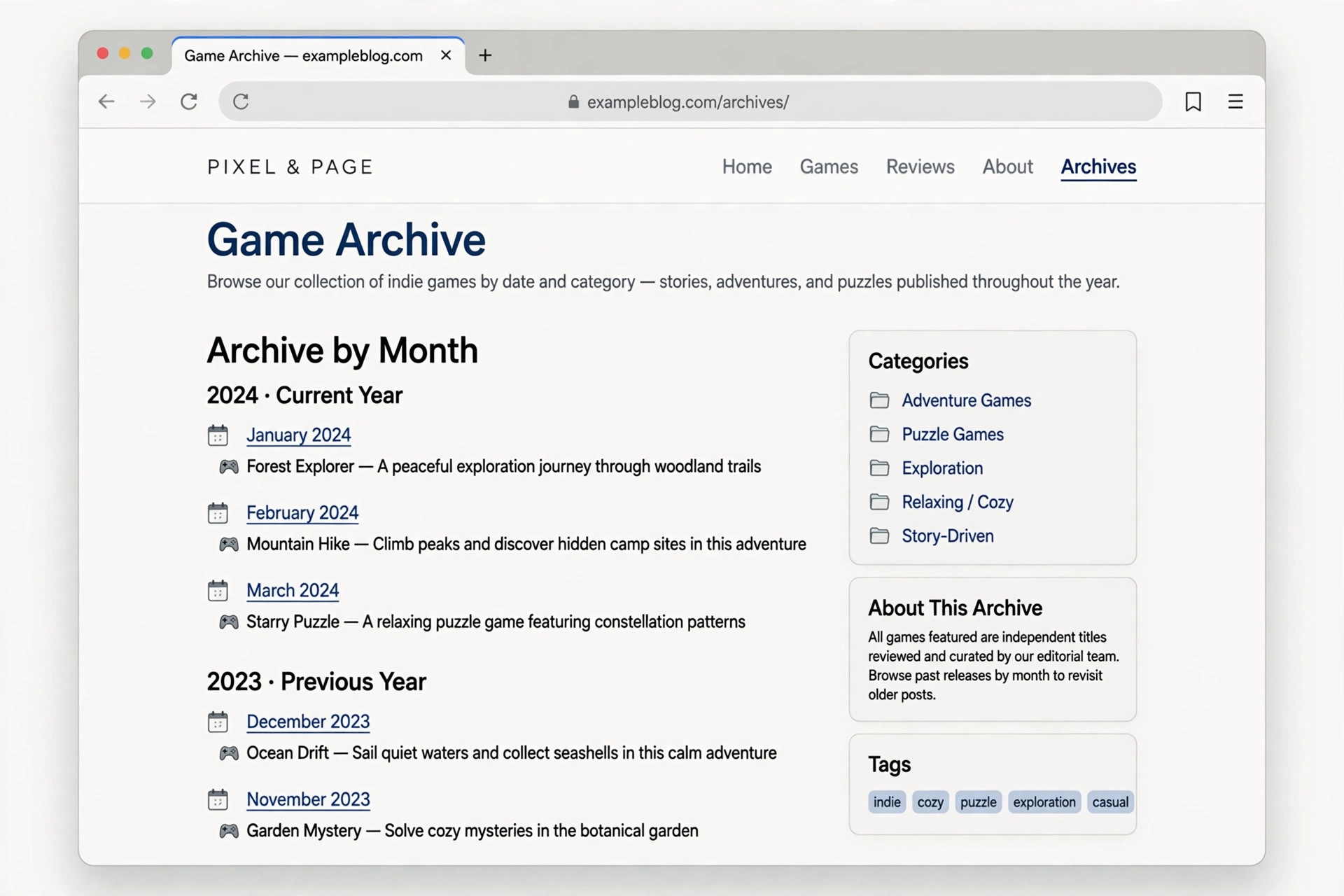This screenshot has width=1344, height=896.
Task: Open the January 2024 archive link
Action: tap(298, 435)
